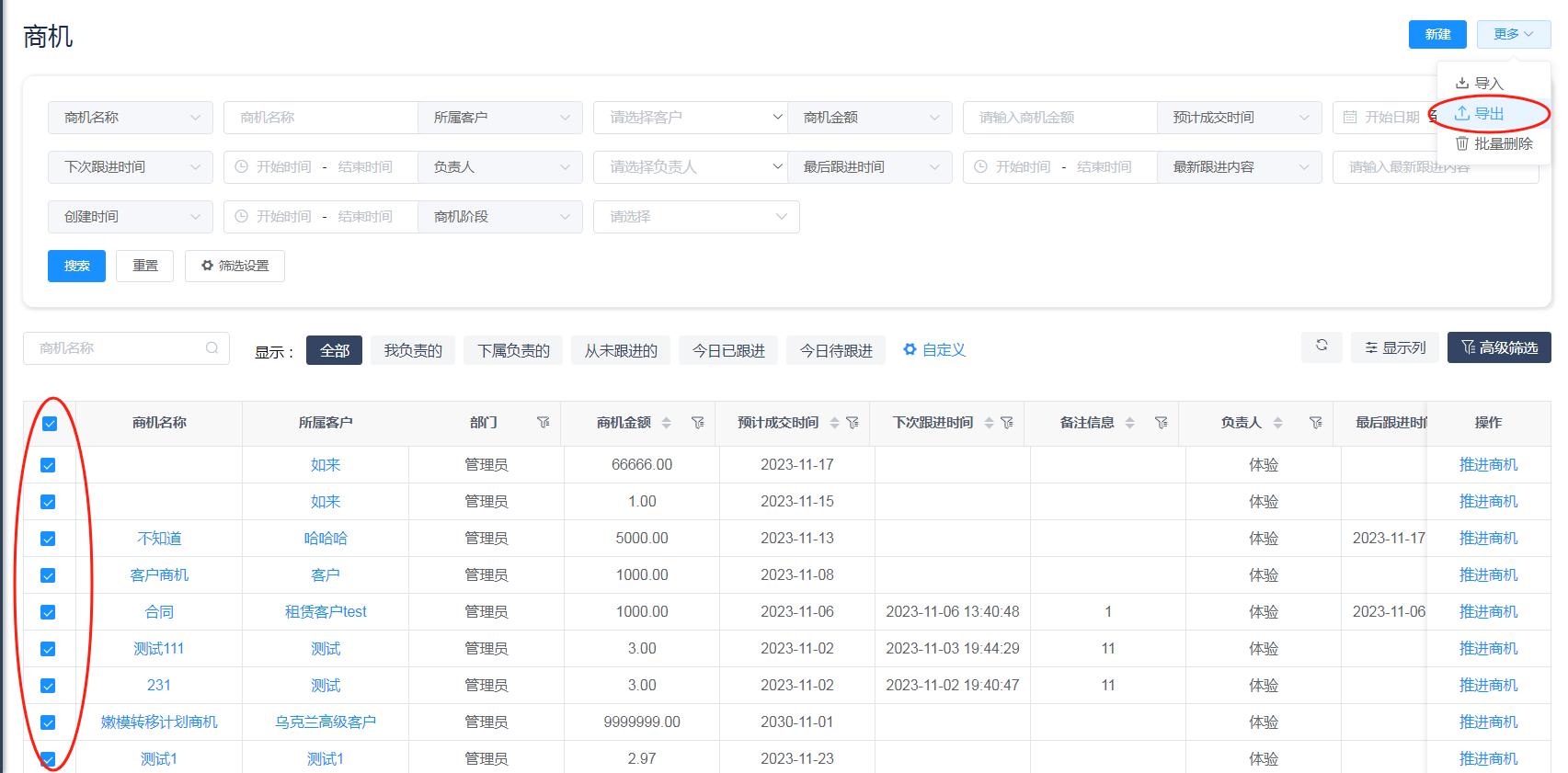
Task: Click the refresh icon above the table
Action: [1322, 347]
